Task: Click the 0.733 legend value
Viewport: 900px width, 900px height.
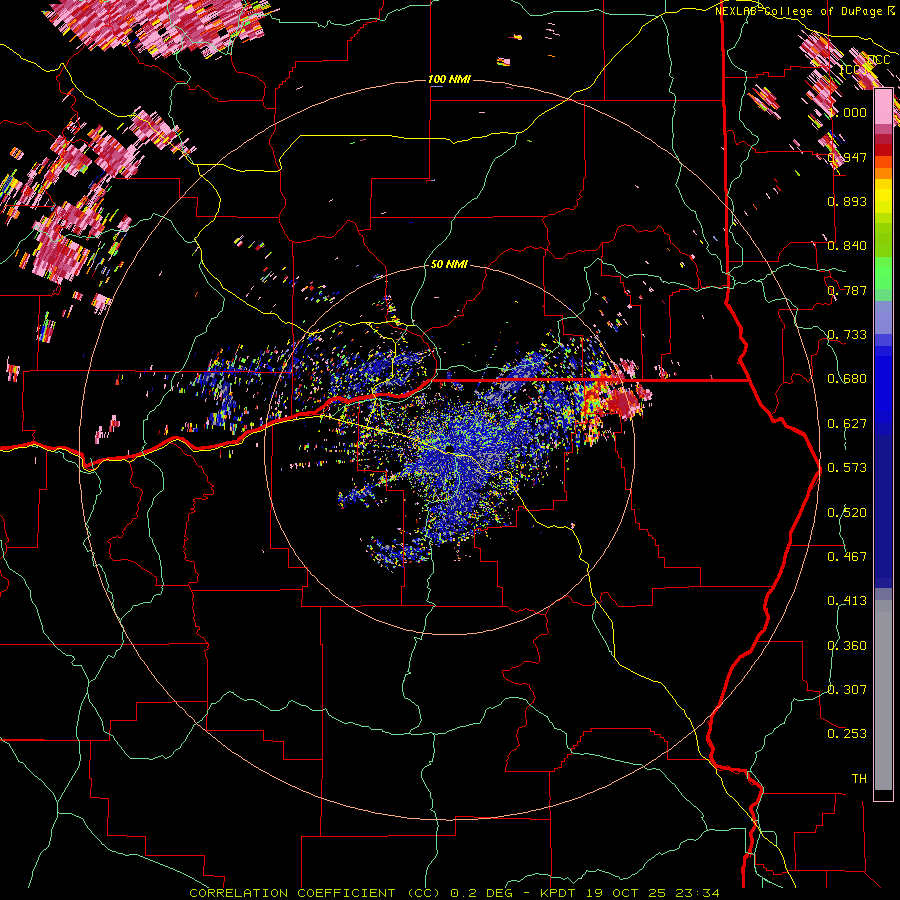Action: click(x=847, y=335)
